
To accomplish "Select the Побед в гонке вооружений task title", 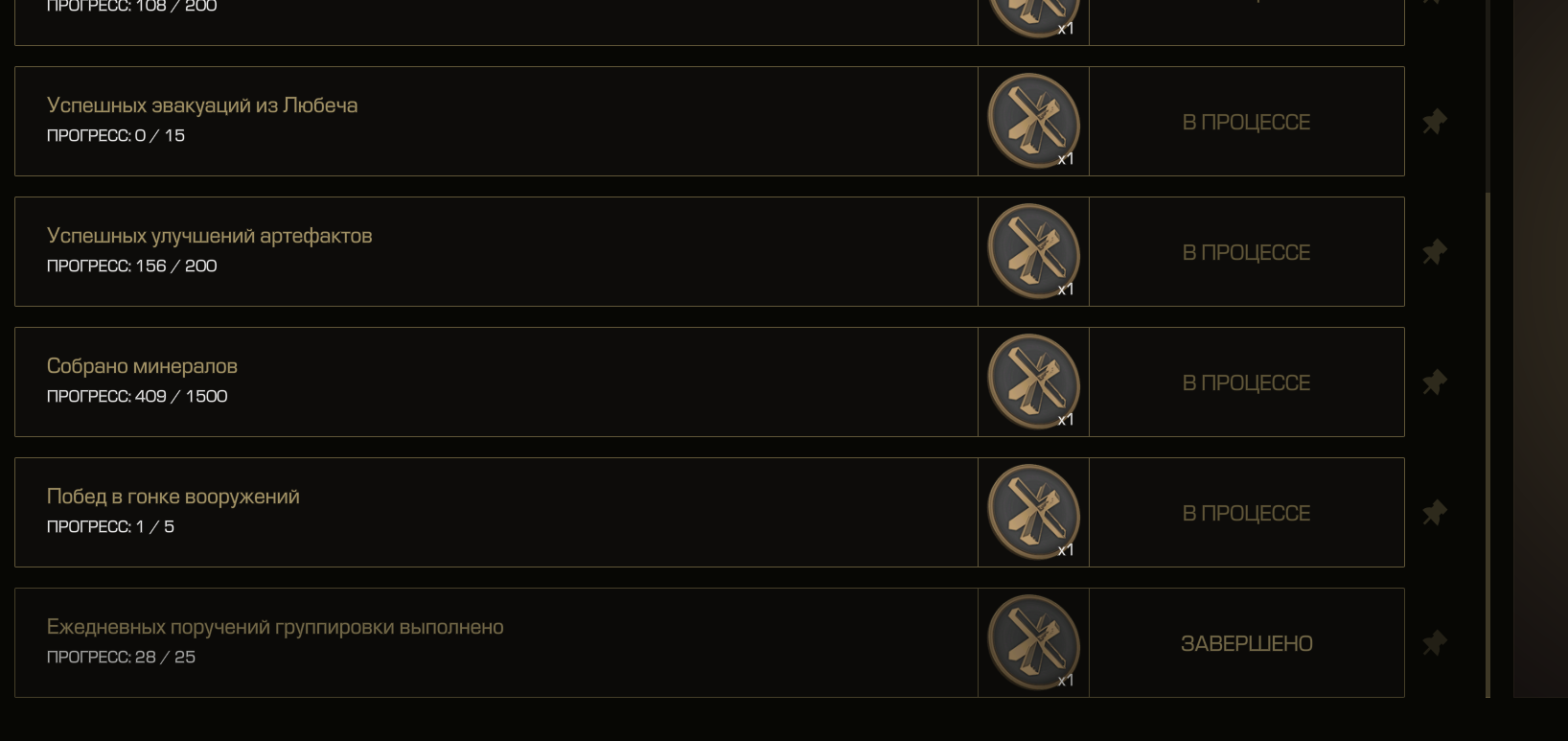I will click(x=173, y=497).
